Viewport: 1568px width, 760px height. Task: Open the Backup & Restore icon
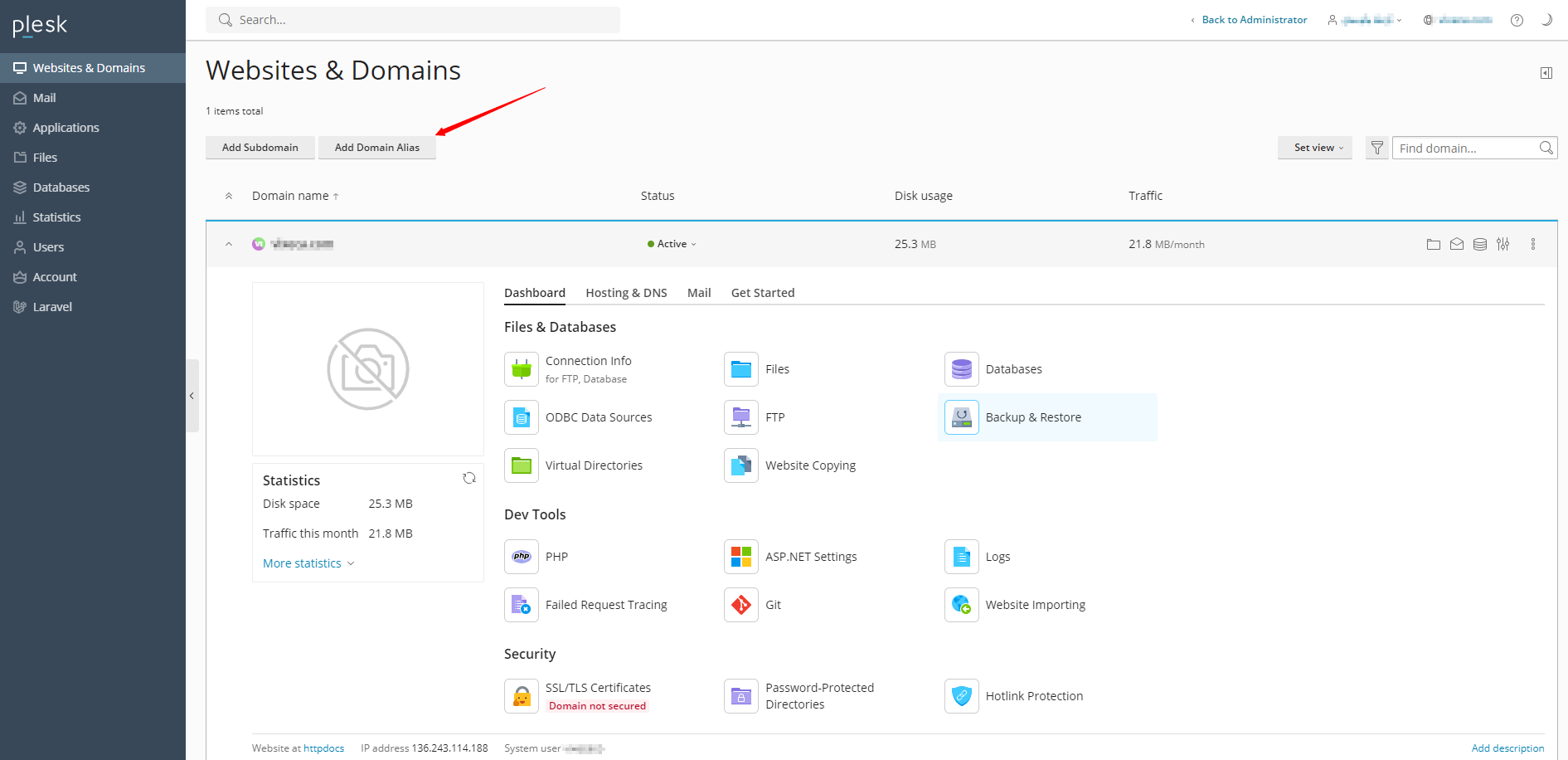961,417
